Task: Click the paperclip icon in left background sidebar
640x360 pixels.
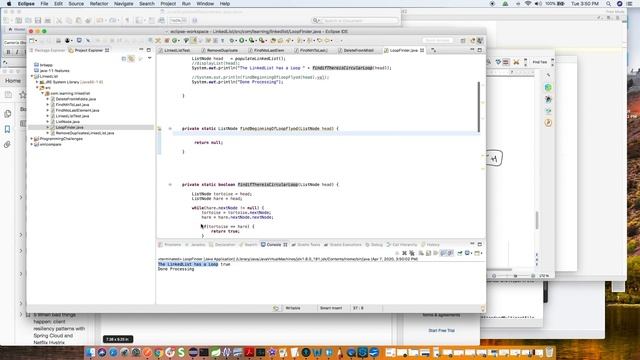Action: click(x=7, y=144)
